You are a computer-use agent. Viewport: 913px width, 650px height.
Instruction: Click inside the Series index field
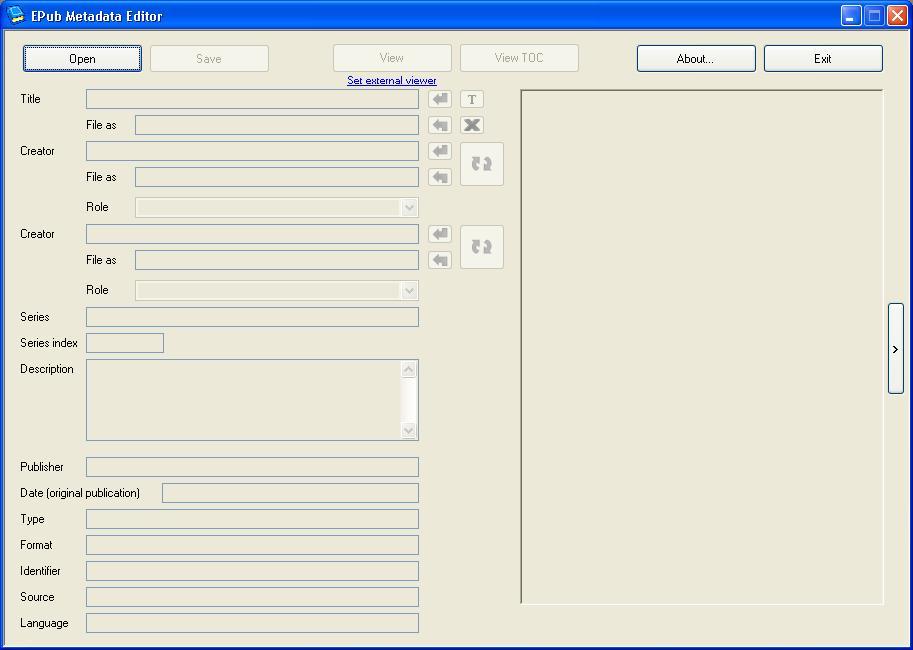(x=123, y=342)
